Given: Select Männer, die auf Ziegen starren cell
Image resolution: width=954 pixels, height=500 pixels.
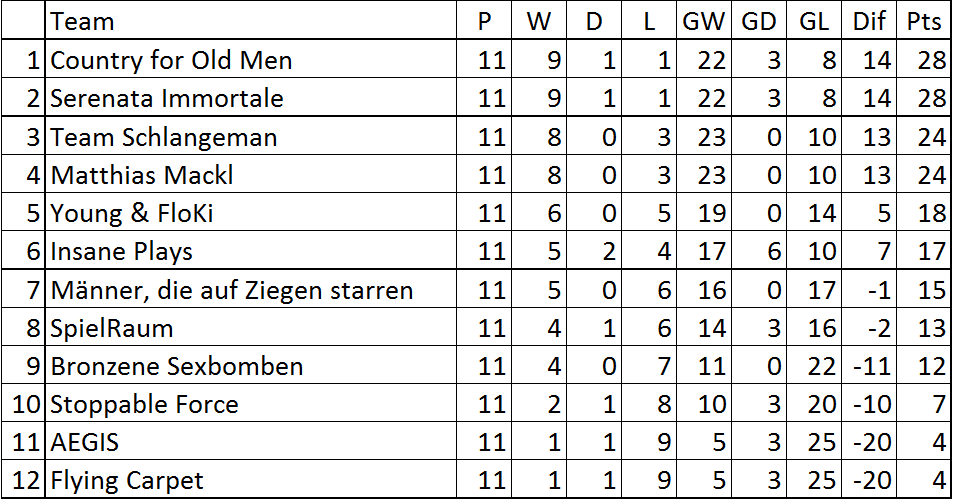Looking at the screenshot, I should tap(251, 288).
